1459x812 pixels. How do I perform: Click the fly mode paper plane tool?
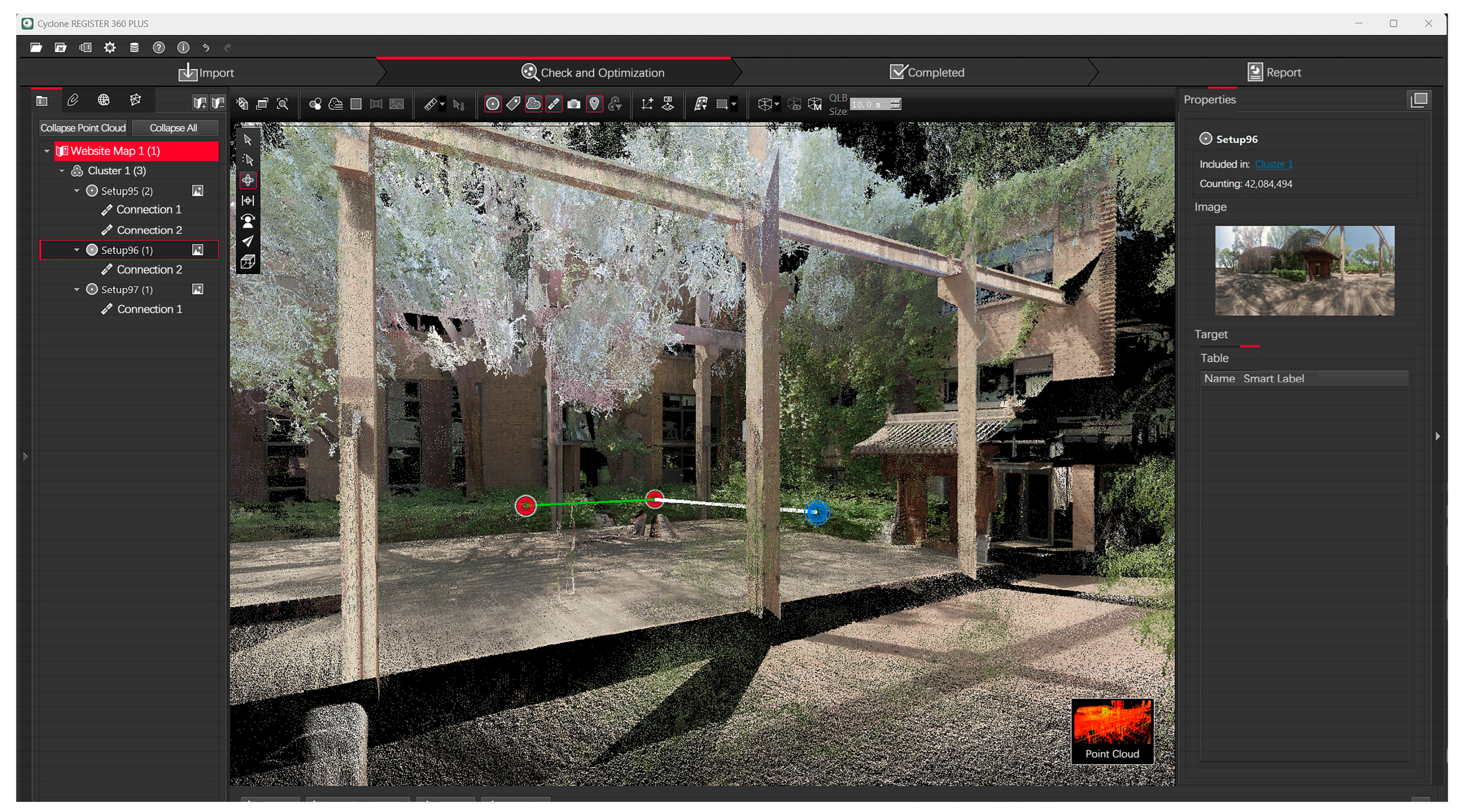click(x=248, y=241)
